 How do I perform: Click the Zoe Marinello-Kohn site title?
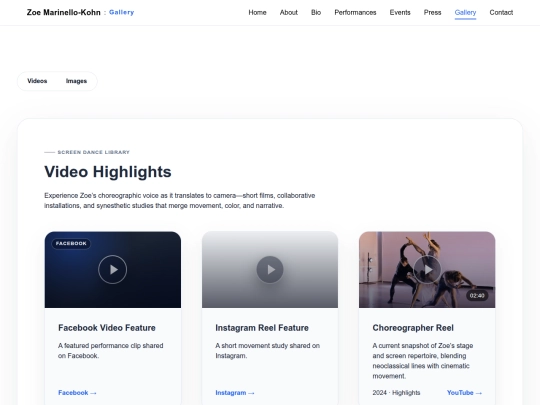coord(64,12)
